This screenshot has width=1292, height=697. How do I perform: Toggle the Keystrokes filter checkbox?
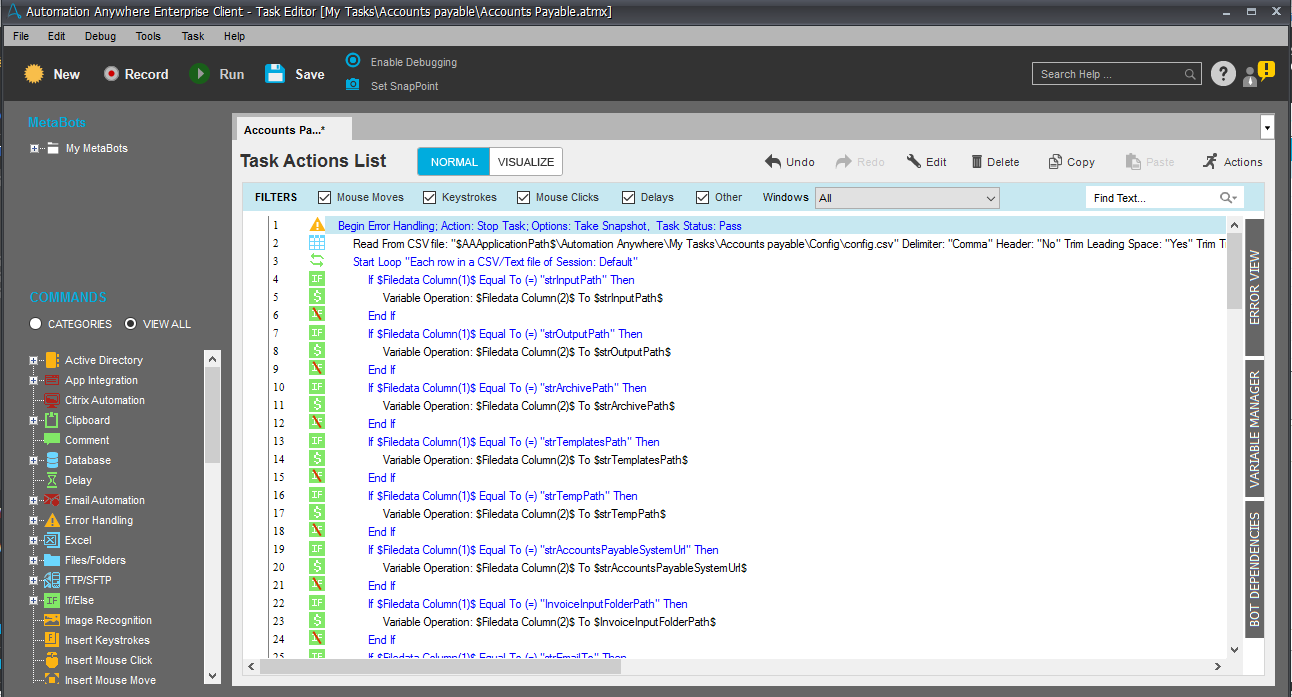430,198
